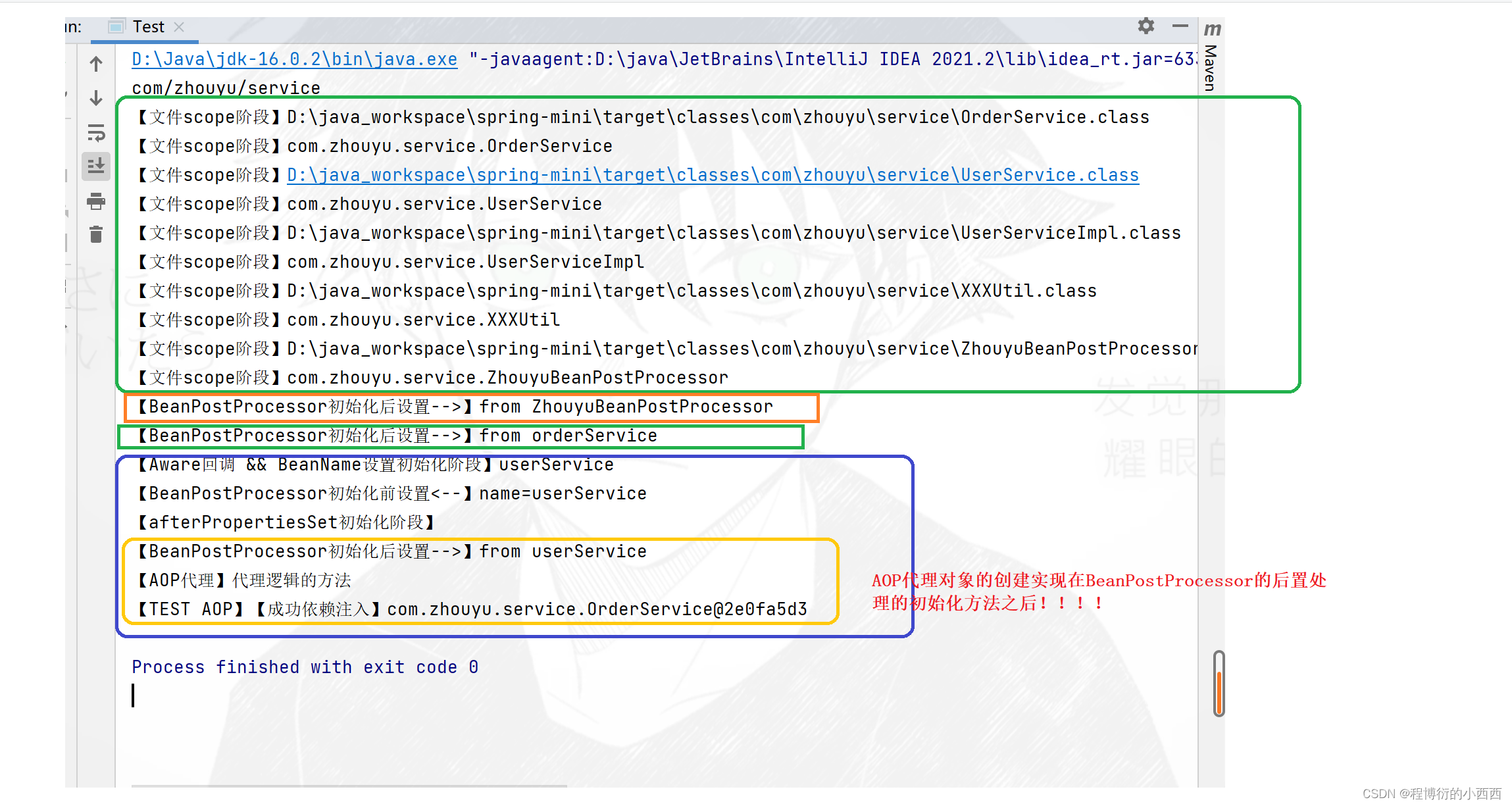Click the horizontal scrollbar at console bottom

pyautogui.click(x=349, y=786)
